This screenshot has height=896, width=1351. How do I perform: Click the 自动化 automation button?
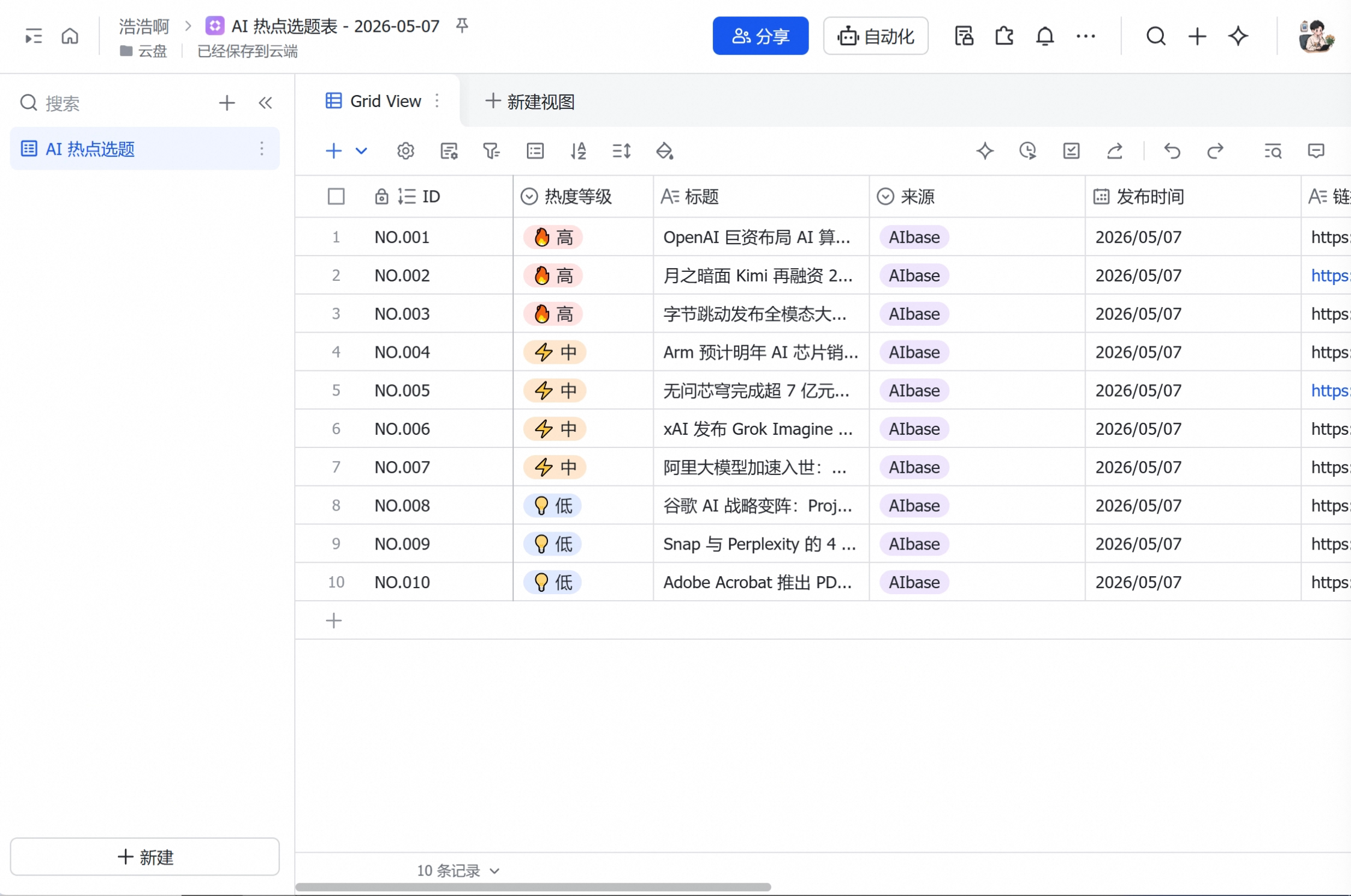click(875, 36)
